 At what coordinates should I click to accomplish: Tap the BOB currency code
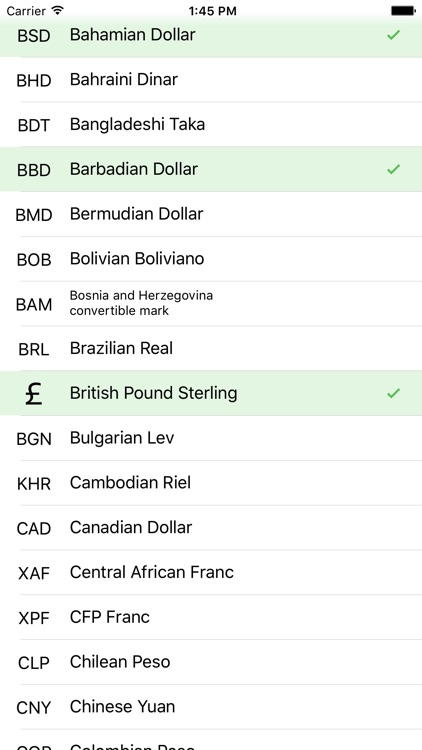pos(34,260)
